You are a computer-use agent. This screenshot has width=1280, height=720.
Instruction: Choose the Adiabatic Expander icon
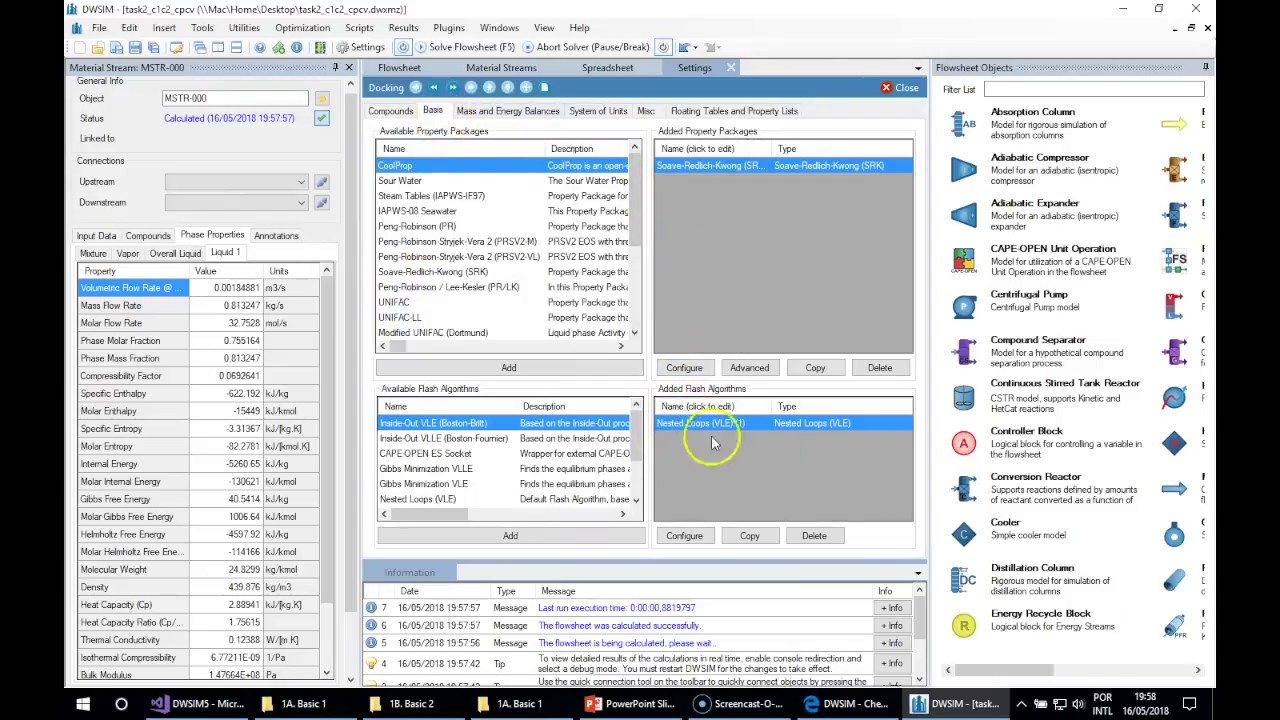(964, 215)
